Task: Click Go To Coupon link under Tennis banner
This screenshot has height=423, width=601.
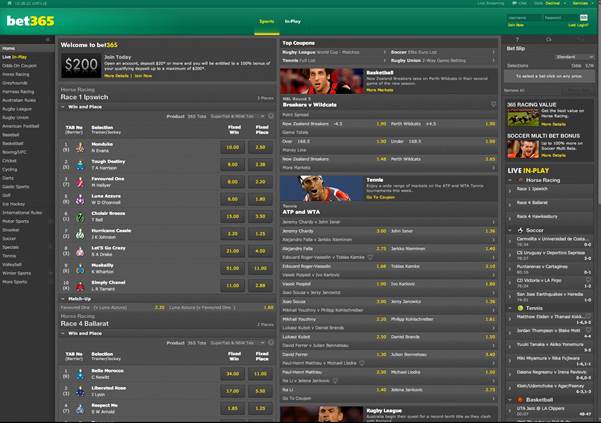Action: (x=380, y=197)
